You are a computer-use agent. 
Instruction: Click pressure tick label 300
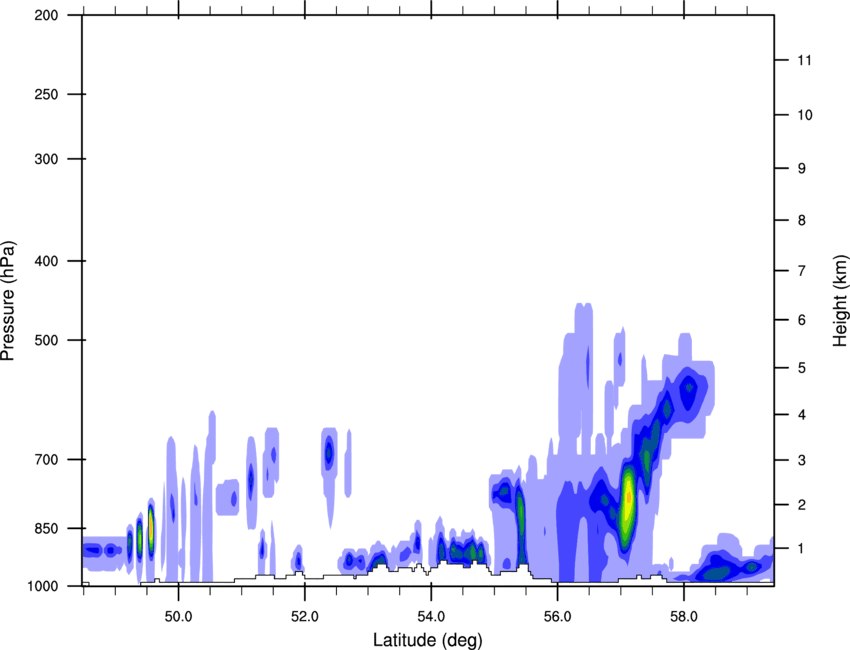coord(46,159)
